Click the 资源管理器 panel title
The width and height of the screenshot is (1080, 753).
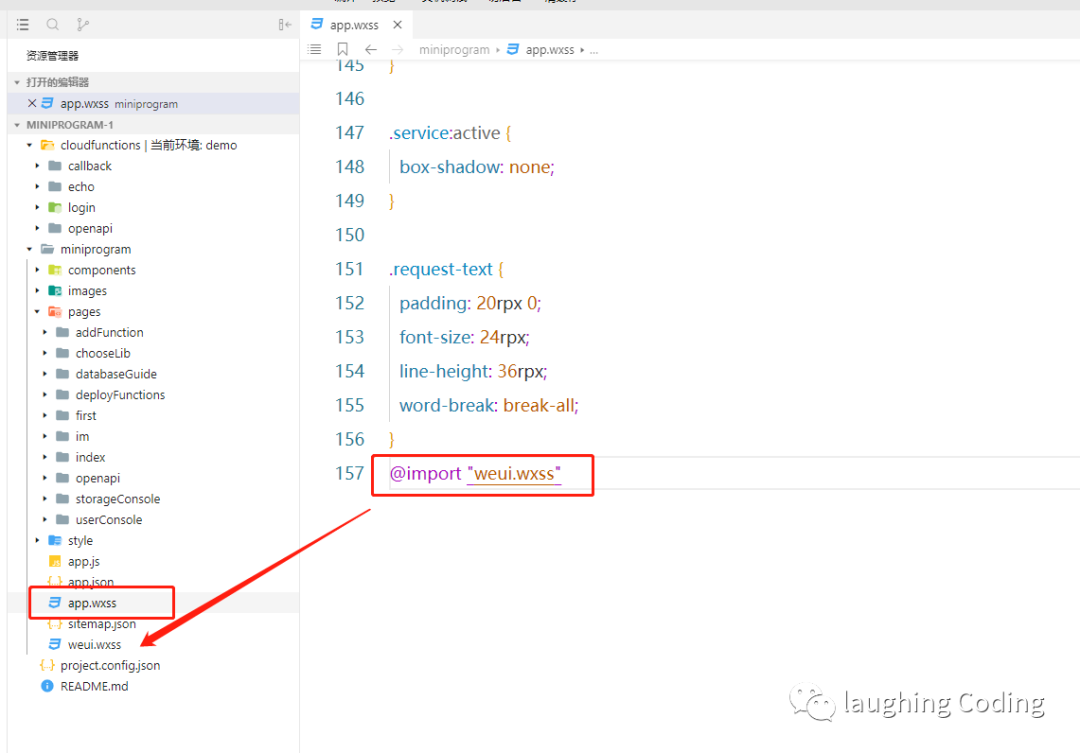pyautogui.click(x=52, y=56)
